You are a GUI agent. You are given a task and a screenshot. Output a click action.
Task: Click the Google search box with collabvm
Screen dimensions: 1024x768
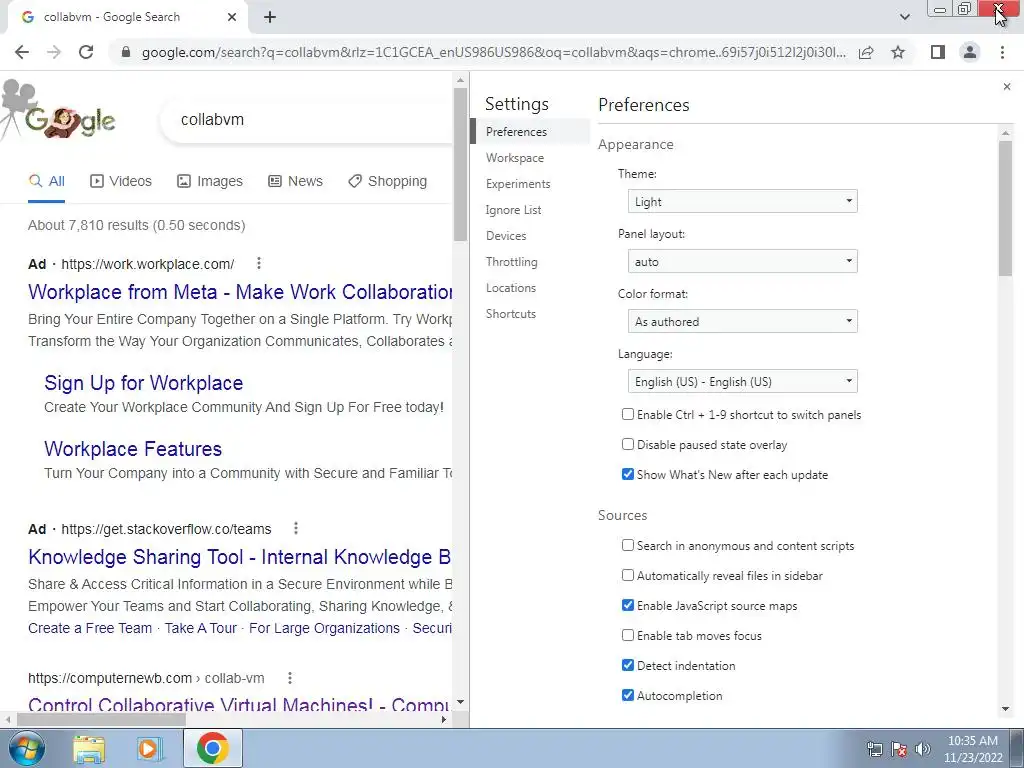click(307, 120)
